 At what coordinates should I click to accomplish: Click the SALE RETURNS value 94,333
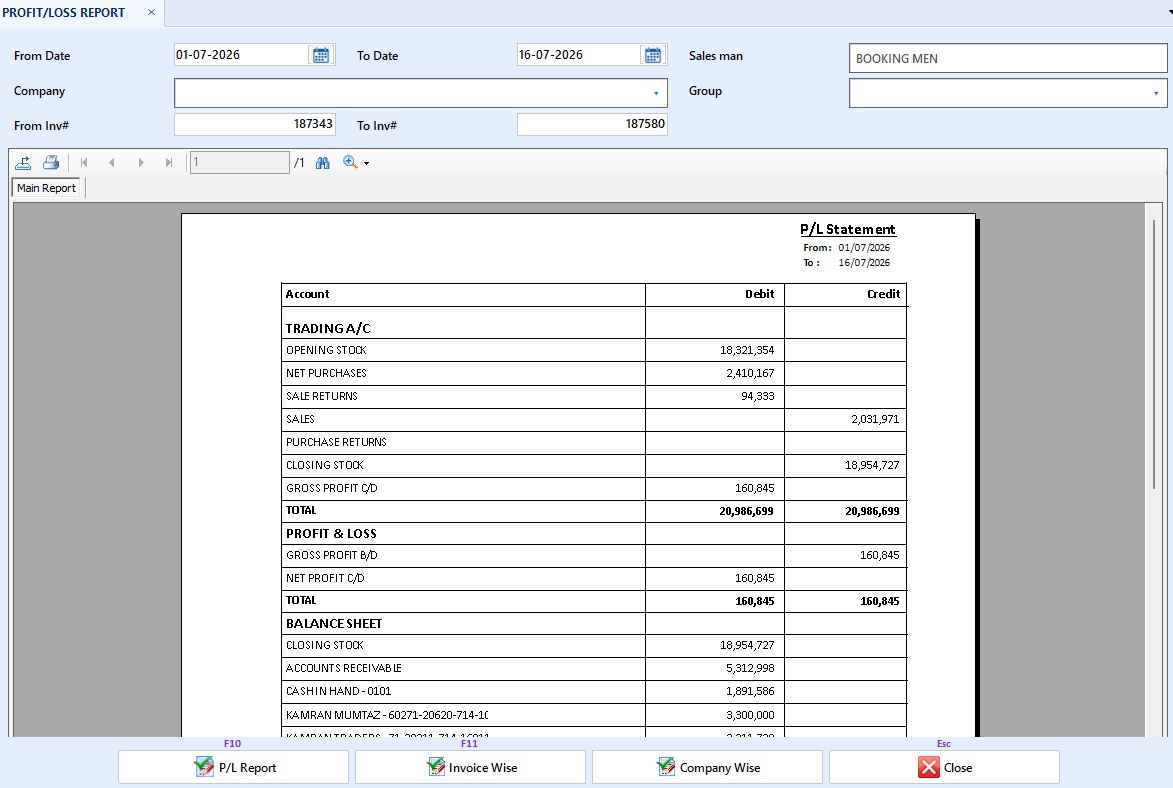click(x=757, y=397)
